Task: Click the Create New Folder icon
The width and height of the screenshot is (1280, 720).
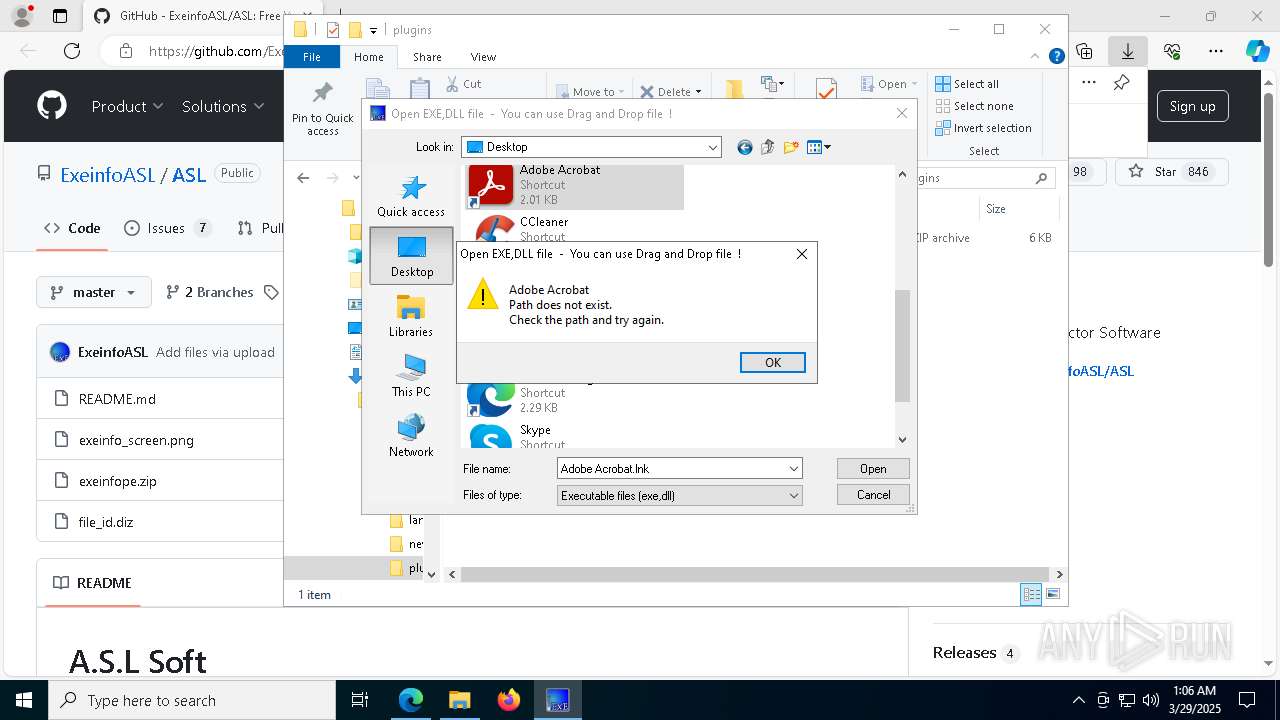Action: [x=791, y=148]
